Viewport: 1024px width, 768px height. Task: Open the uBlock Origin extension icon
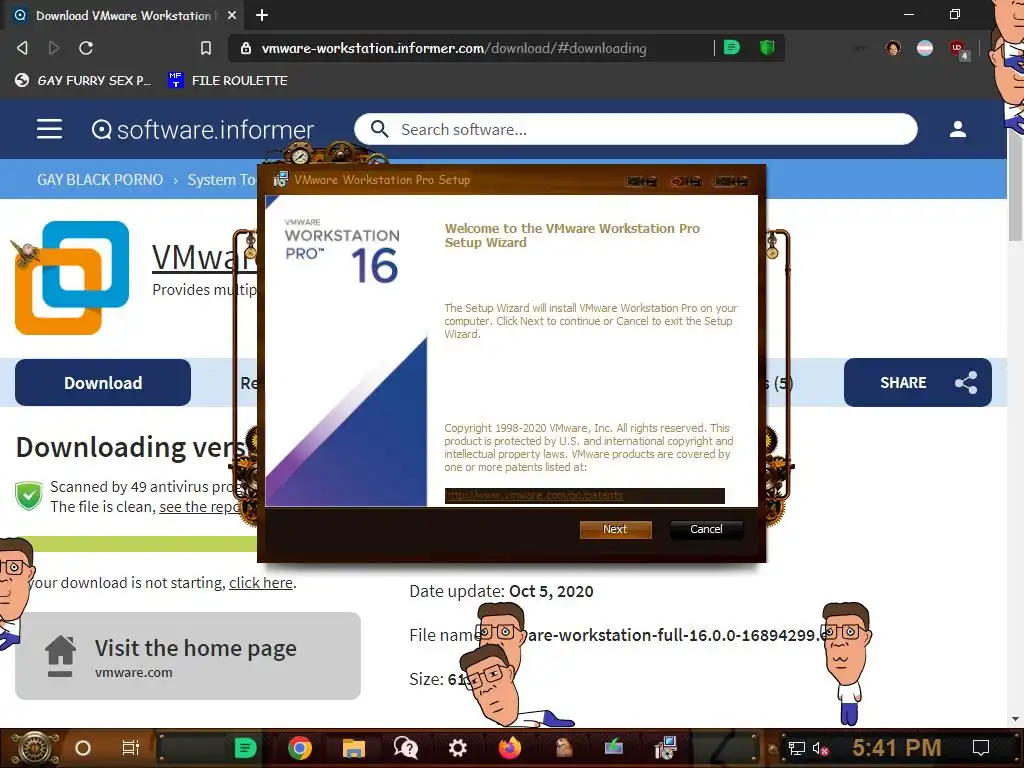(x=958, y=49)
